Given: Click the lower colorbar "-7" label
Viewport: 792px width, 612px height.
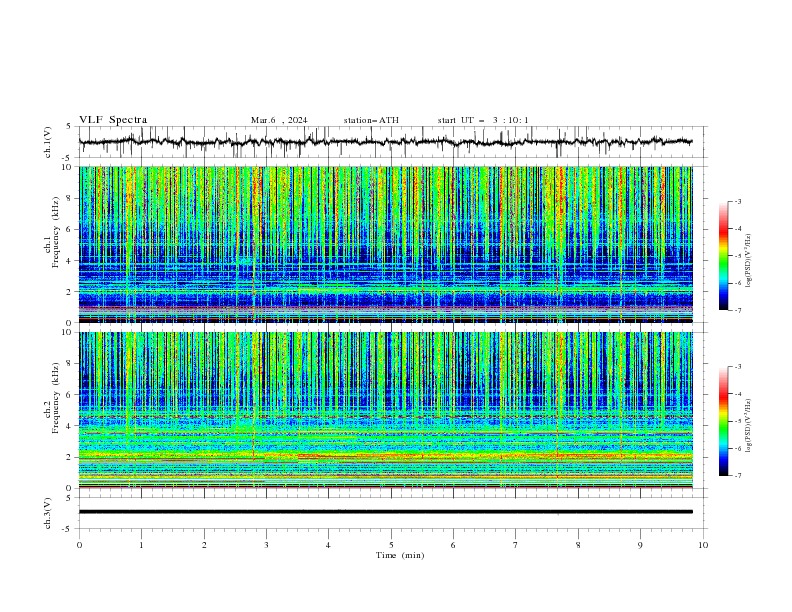Looking at the screenshot, I should (737, 475).
